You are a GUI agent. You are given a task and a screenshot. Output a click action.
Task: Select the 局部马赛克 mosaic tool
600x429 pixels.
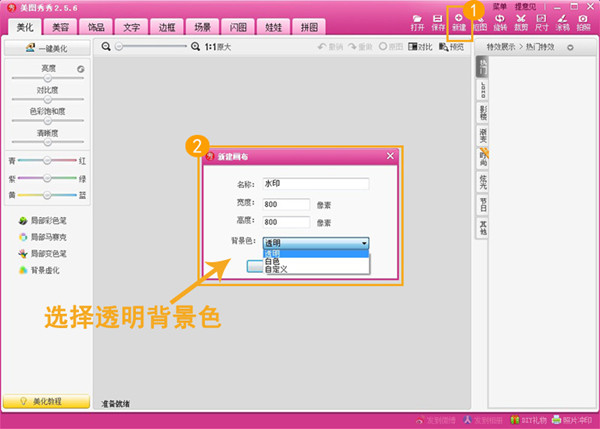tap(50, 237)
